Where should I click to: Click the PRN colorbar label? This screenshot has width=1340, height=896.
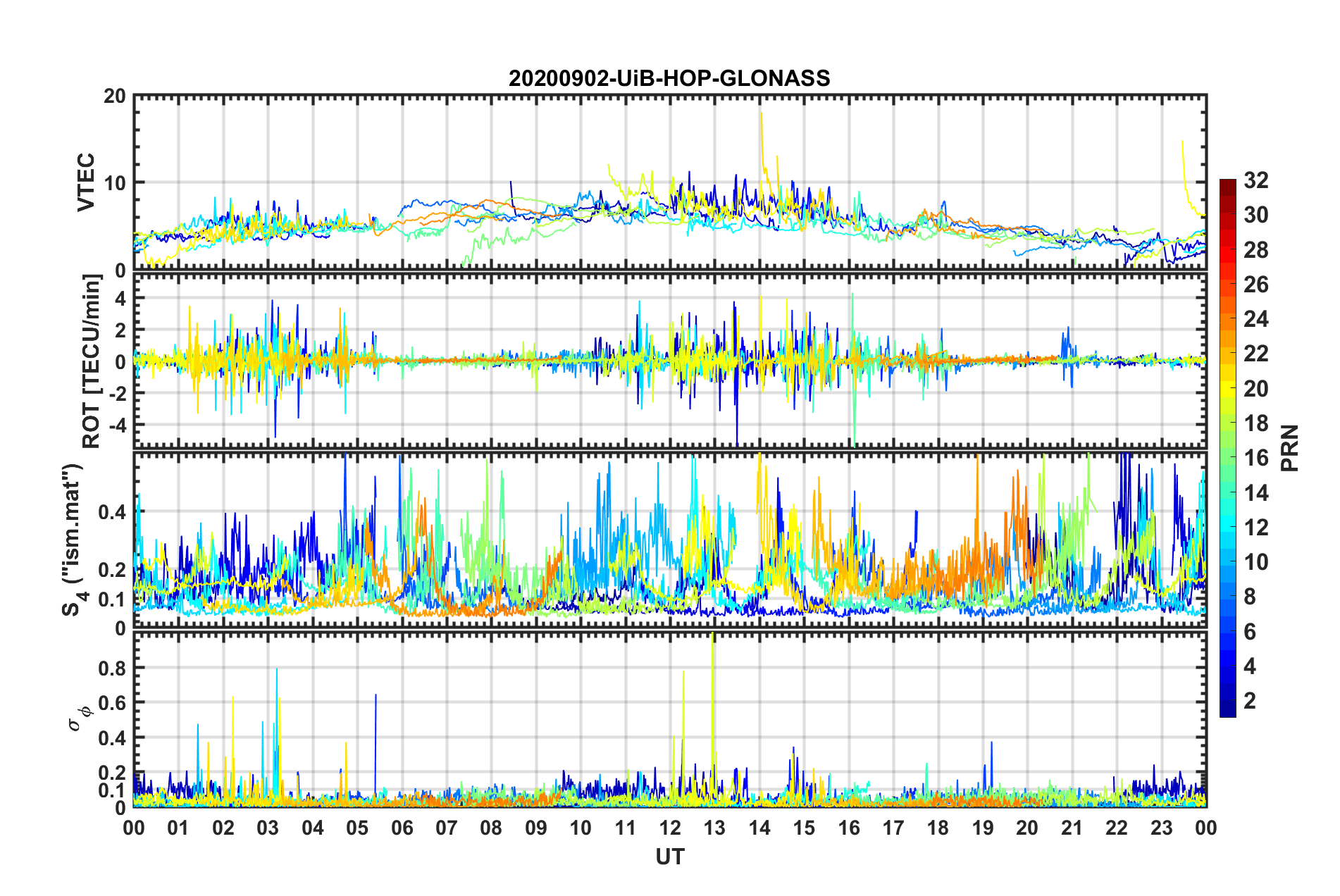point(1290,448)
